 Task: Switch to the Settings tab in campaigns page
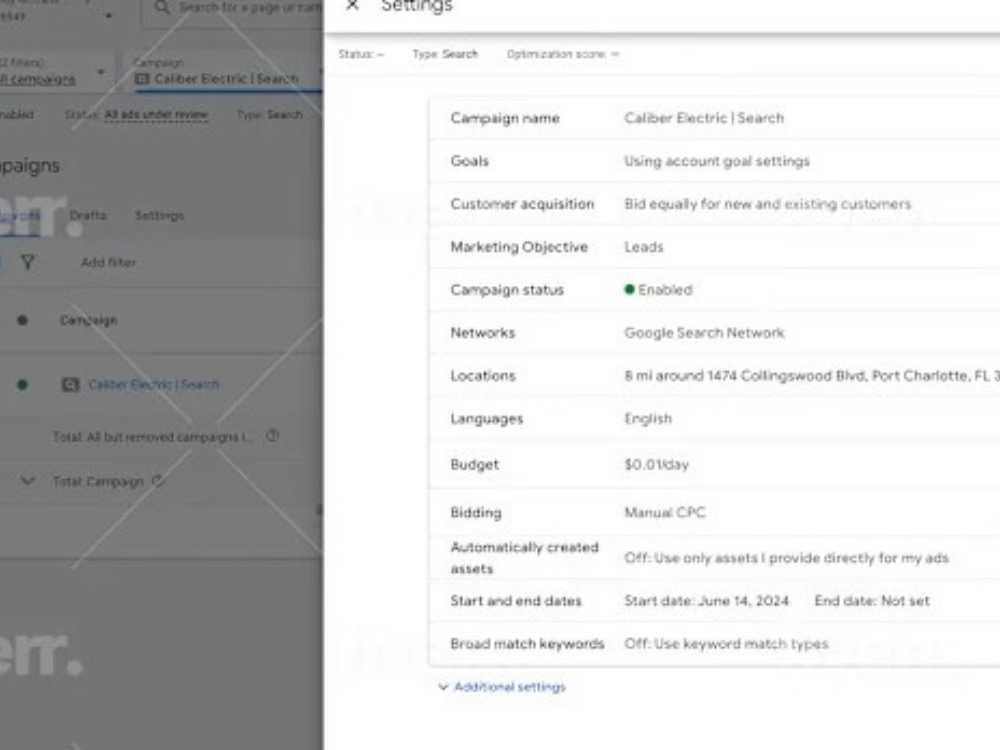(x=159, y=216)
